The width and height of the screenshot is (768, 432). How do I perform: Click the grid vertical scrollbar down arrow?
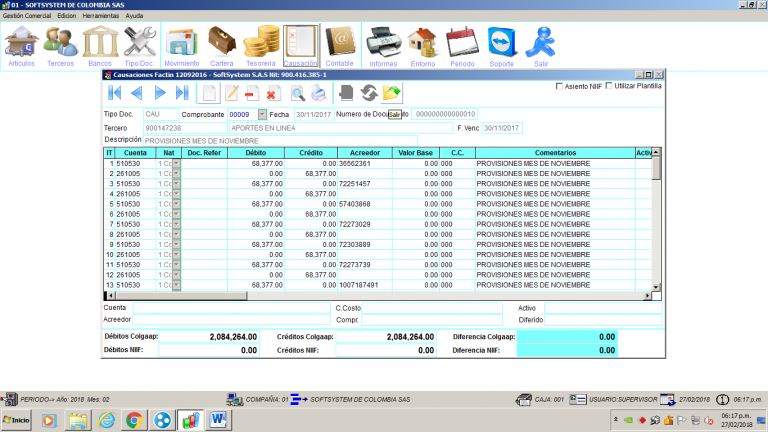656,287
